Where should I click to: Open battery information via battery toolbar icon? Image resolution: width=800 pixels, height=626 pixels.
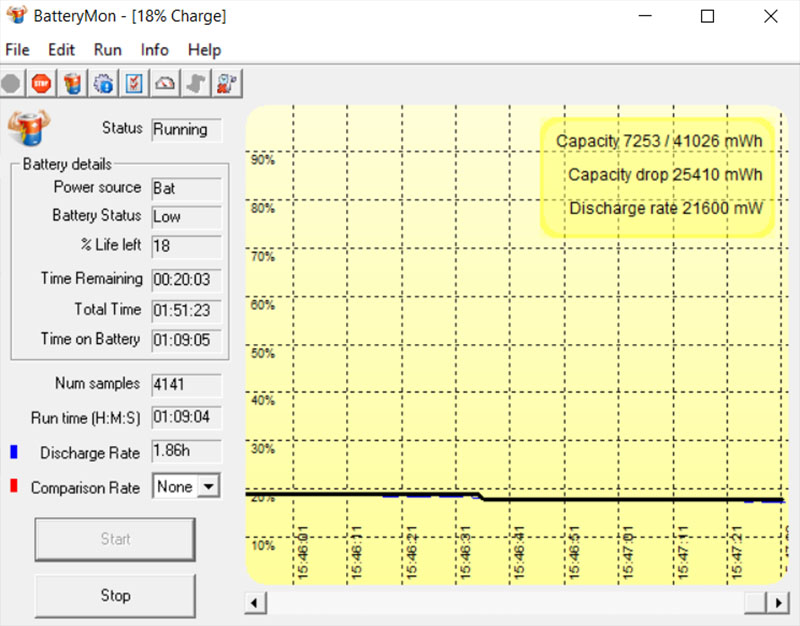point(72,83)
